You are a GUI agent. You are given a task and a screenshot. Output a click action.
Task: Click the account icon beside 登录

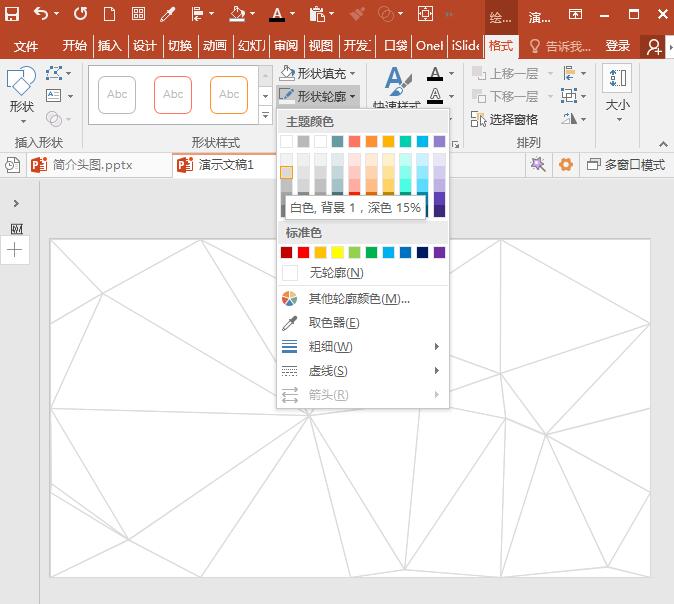(655, 46)
